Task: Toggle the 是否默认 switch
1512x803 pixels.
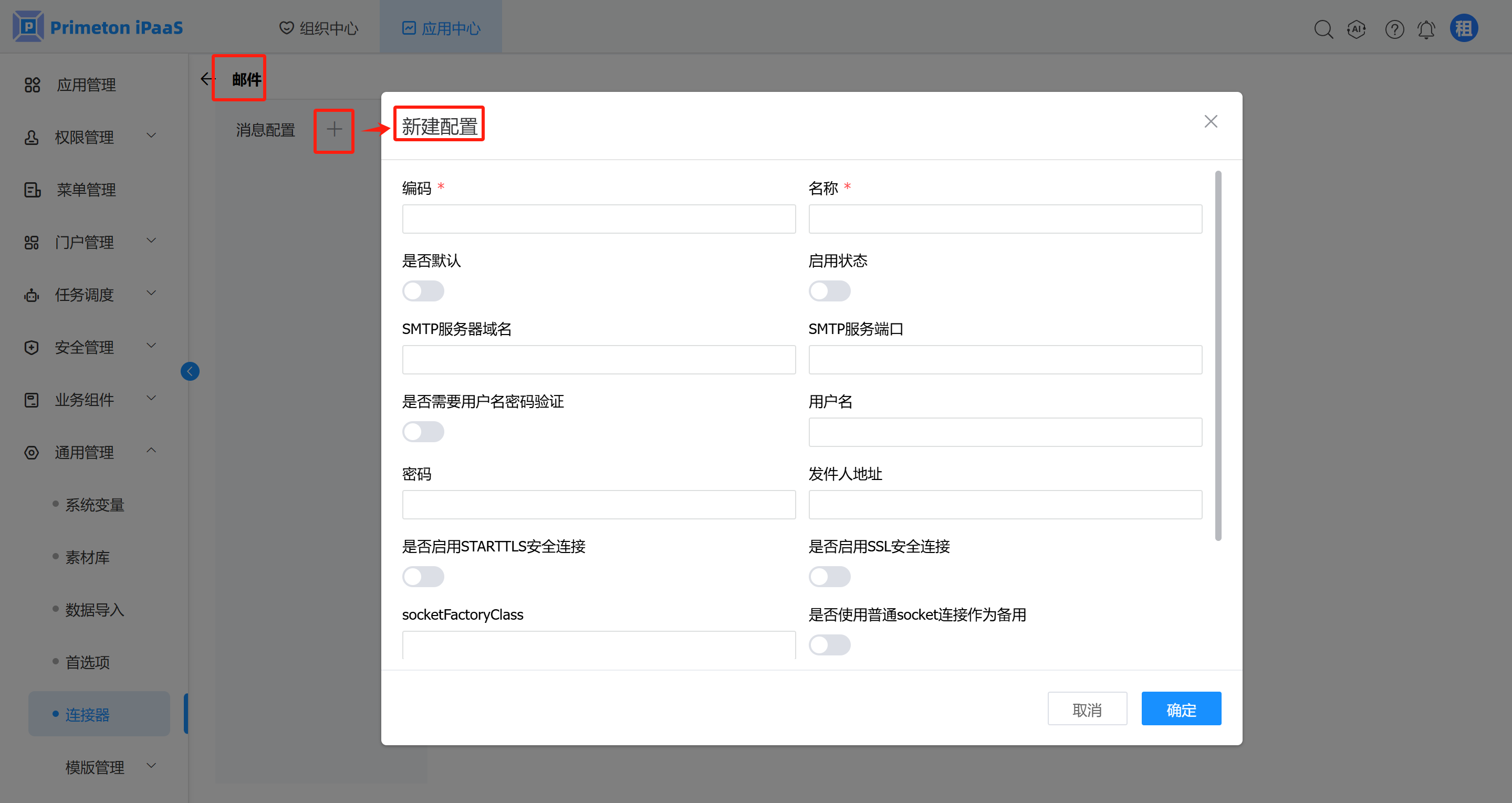Action: 423,291
